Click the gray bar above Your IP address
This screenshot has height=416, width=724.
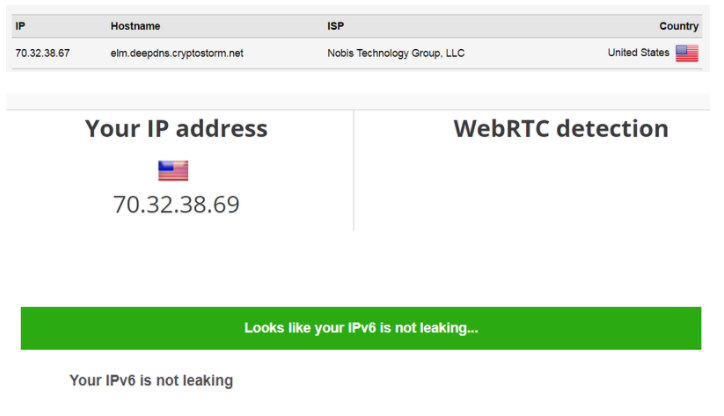pyautogui.click(x=358, y=102)
